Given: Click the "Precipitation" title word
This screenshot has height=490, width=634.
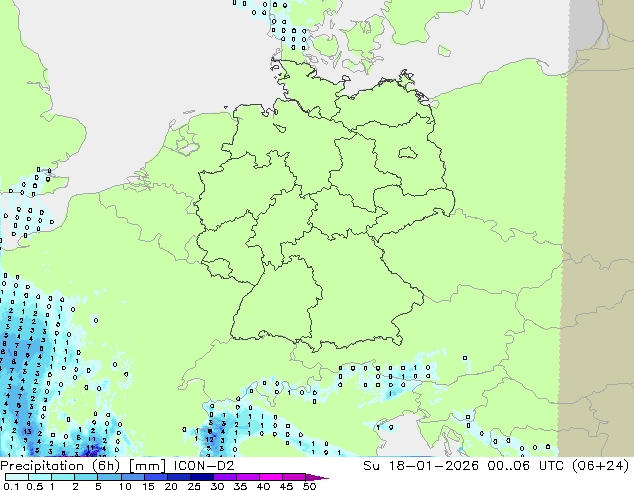Looking at the screenshot, I should click(x=41, y=466).
